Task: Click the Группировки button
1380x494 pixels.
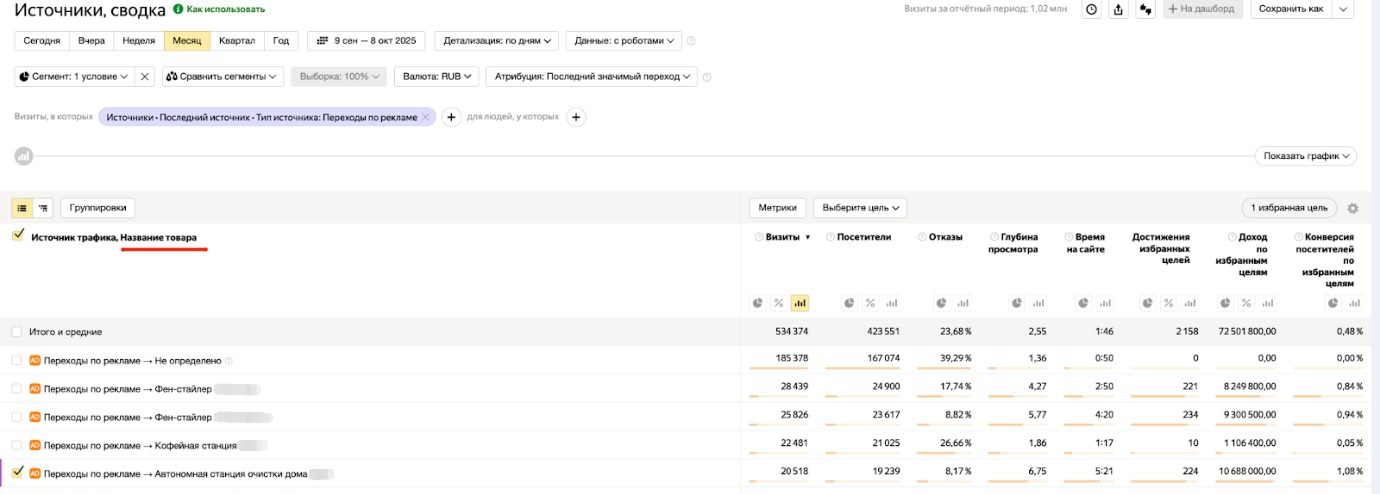Action: coord(98,208)
